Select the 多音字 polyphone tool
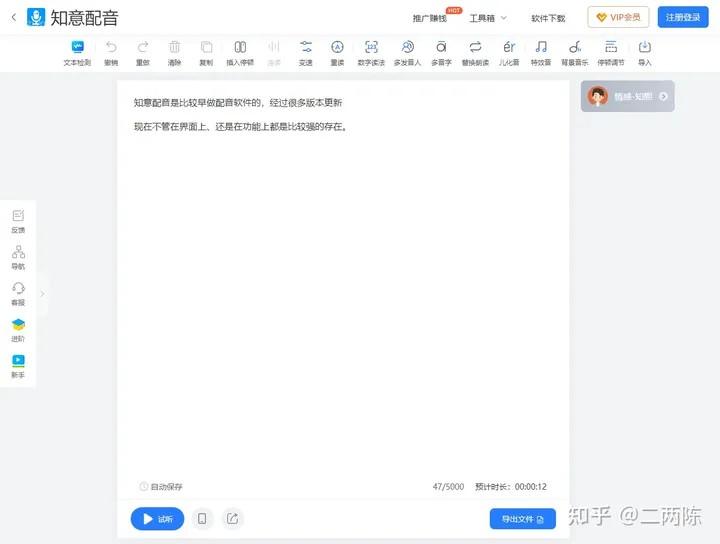Screen dimensions: 720x544 (441, 53)
